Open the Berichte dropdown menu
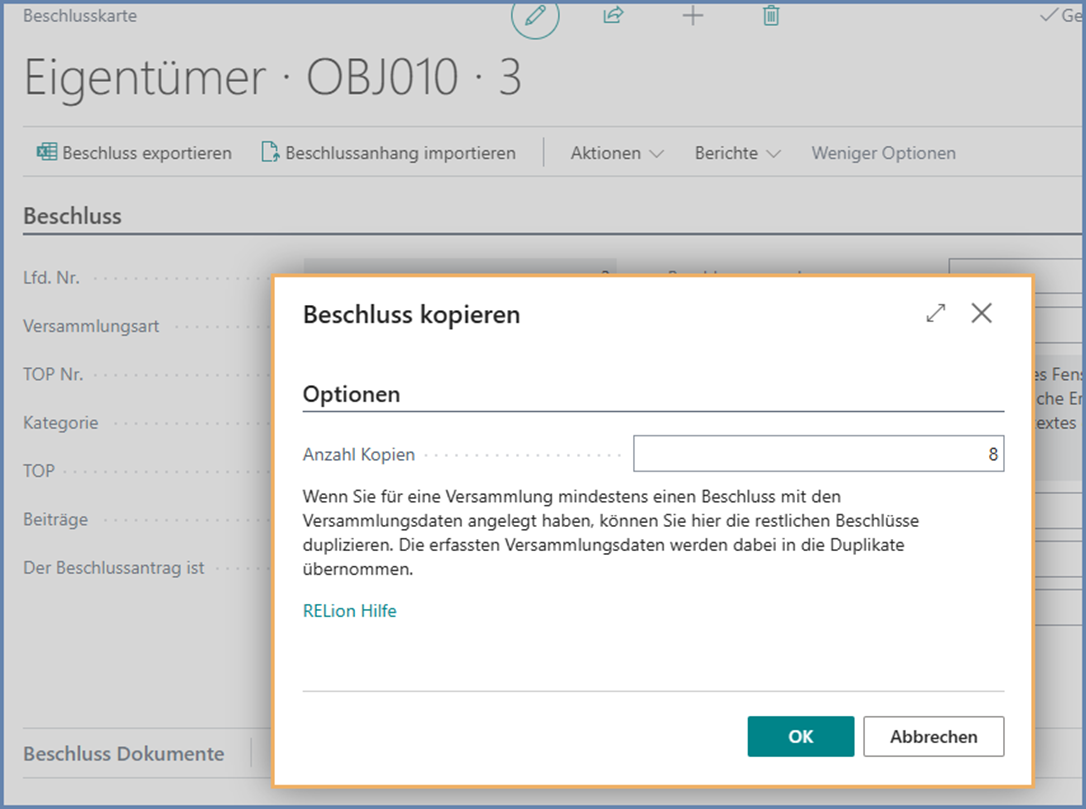Viewport: 1086px width, 809px height. click(737, 153)
